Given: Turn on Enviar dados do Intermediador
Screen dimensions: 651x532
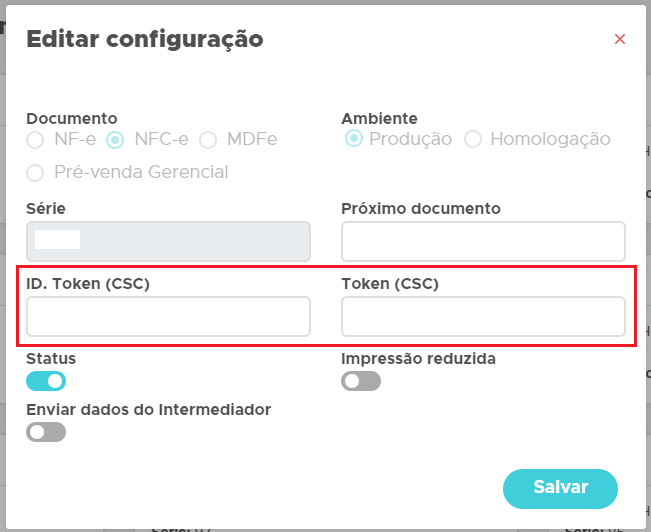Looking at the screenshot, I should point(46,432).
